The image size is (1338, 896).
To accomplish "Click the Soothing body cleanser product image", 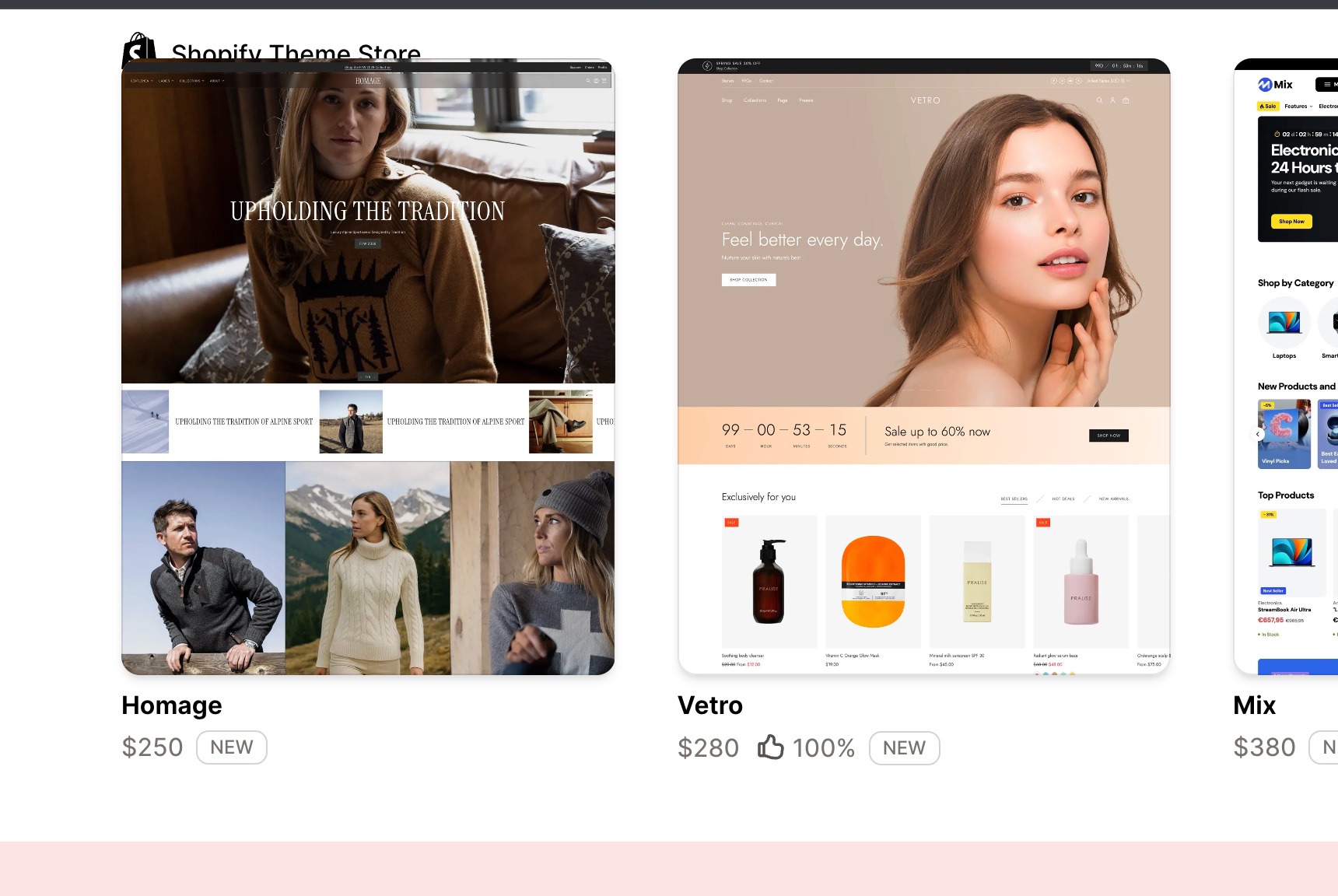I will tap(769, 581).
